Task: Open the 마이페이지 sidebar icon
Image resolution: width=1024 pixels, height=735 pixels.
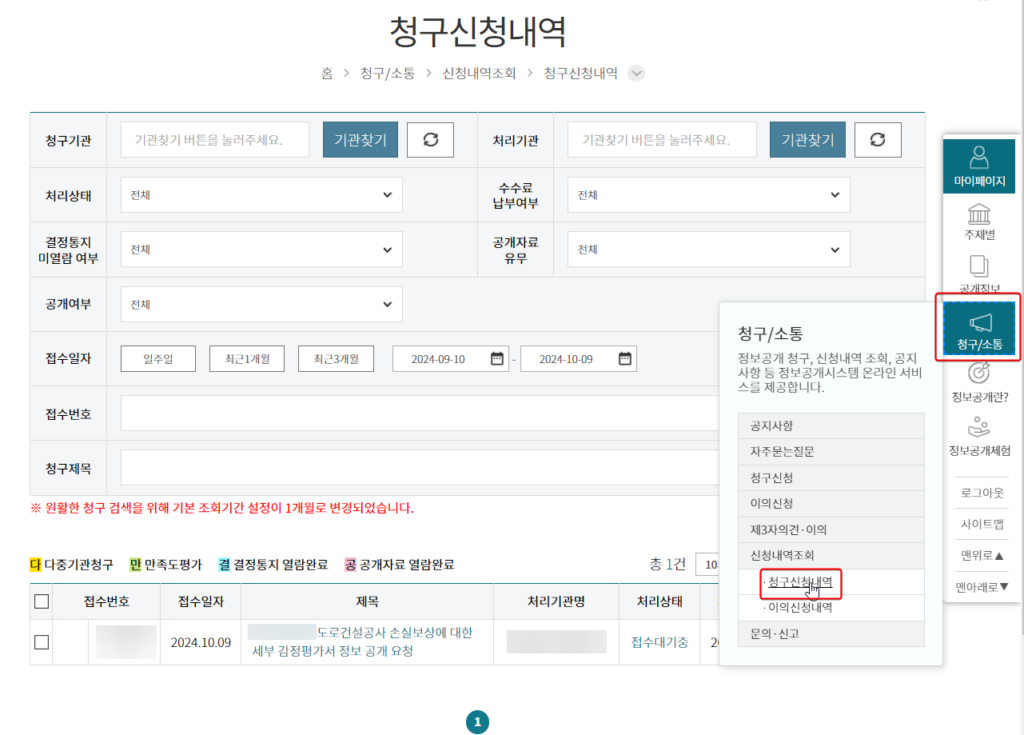Action: click(979, 166)
